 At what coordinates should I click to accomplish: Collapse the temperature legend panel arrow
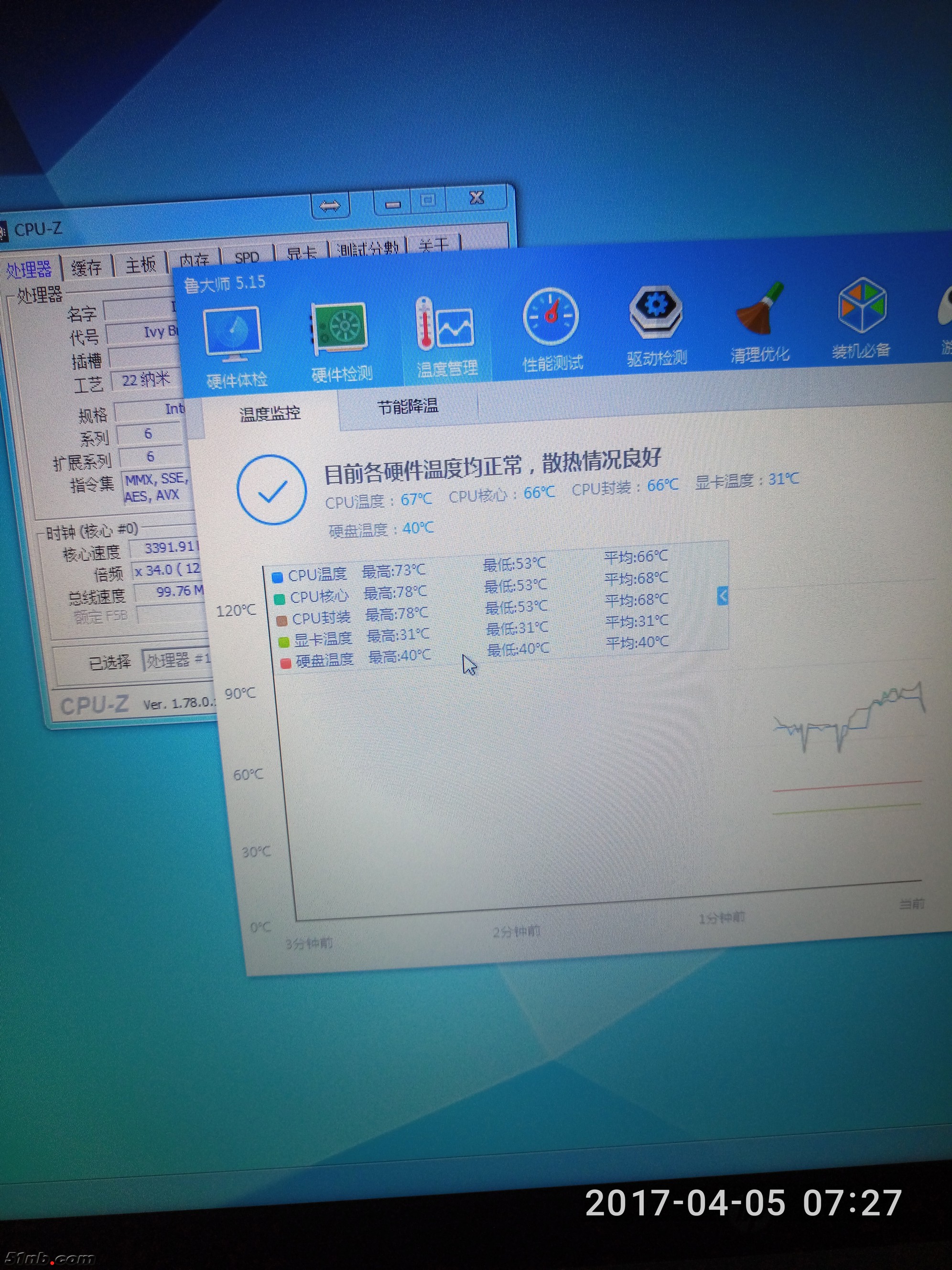click(723, 596)
